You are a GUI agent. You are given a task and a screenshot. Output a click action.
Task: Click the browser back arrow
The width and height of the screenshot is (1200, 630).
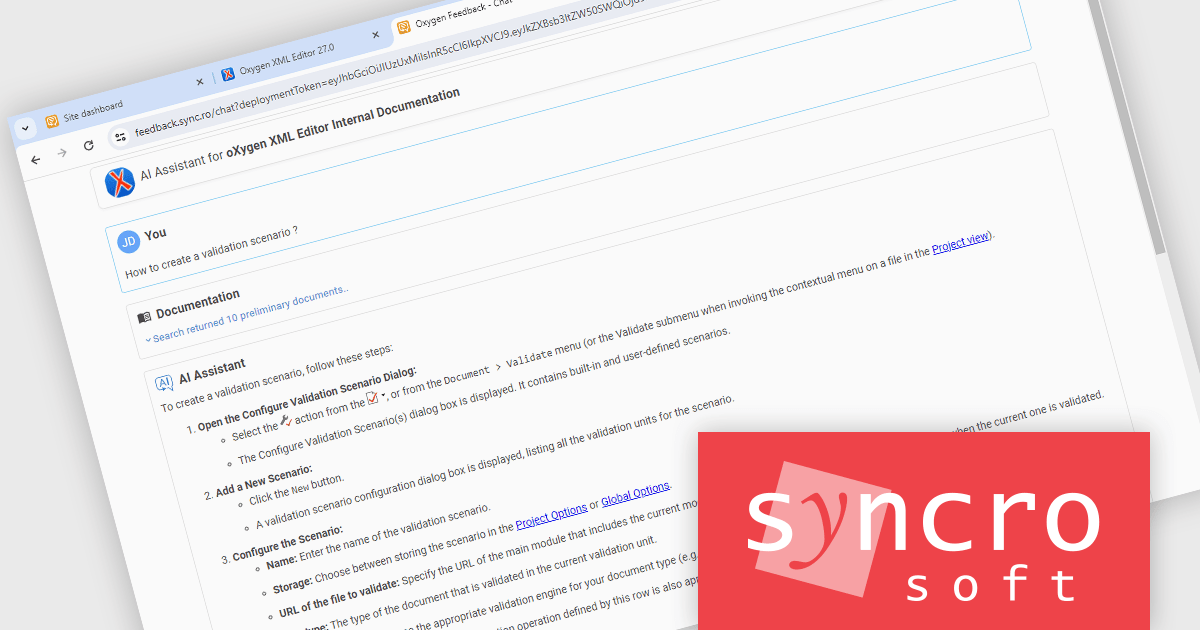(36, 160)
